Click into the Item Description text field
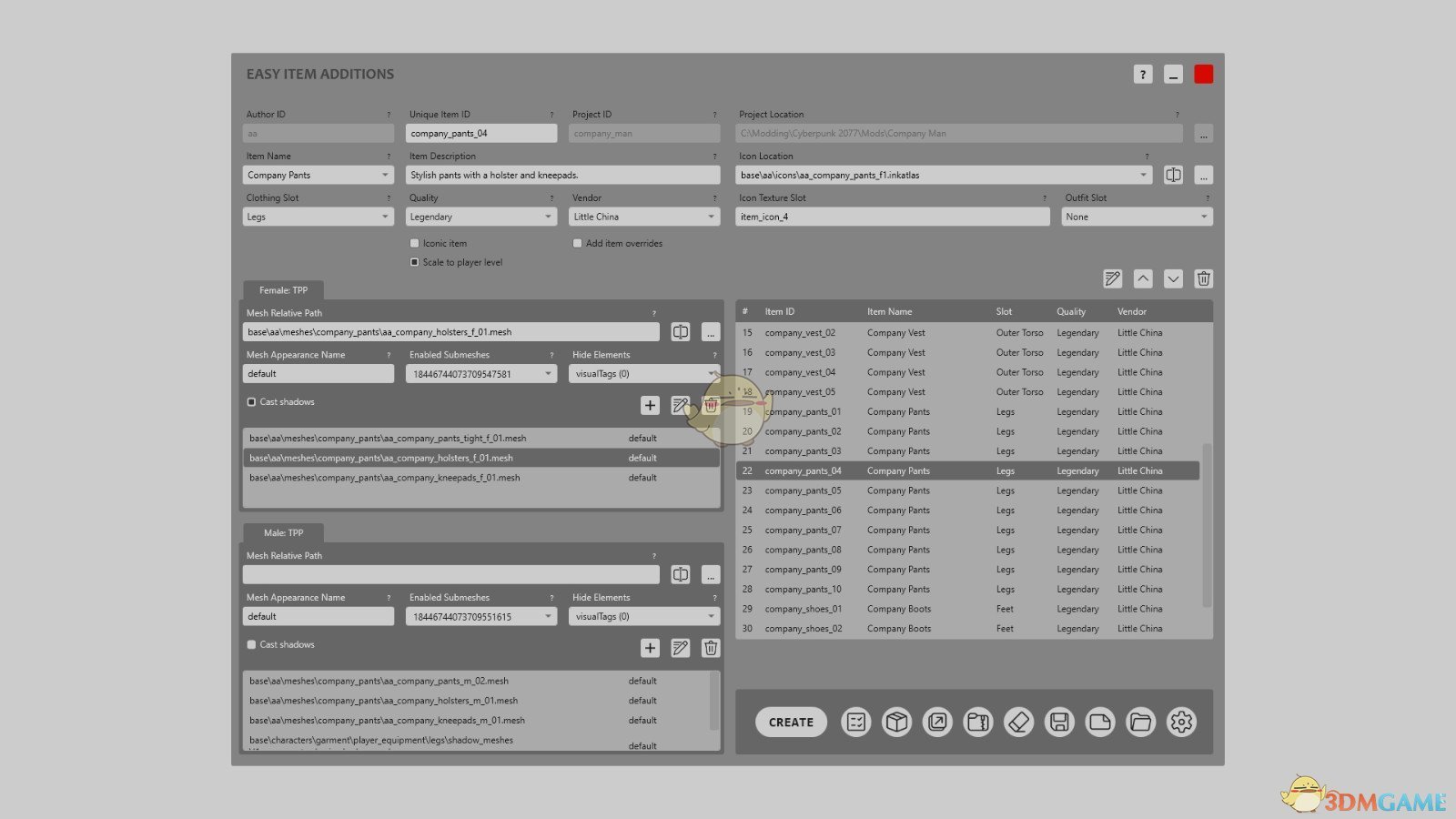This screenshot has height=819, width=1456. (562, 175)
